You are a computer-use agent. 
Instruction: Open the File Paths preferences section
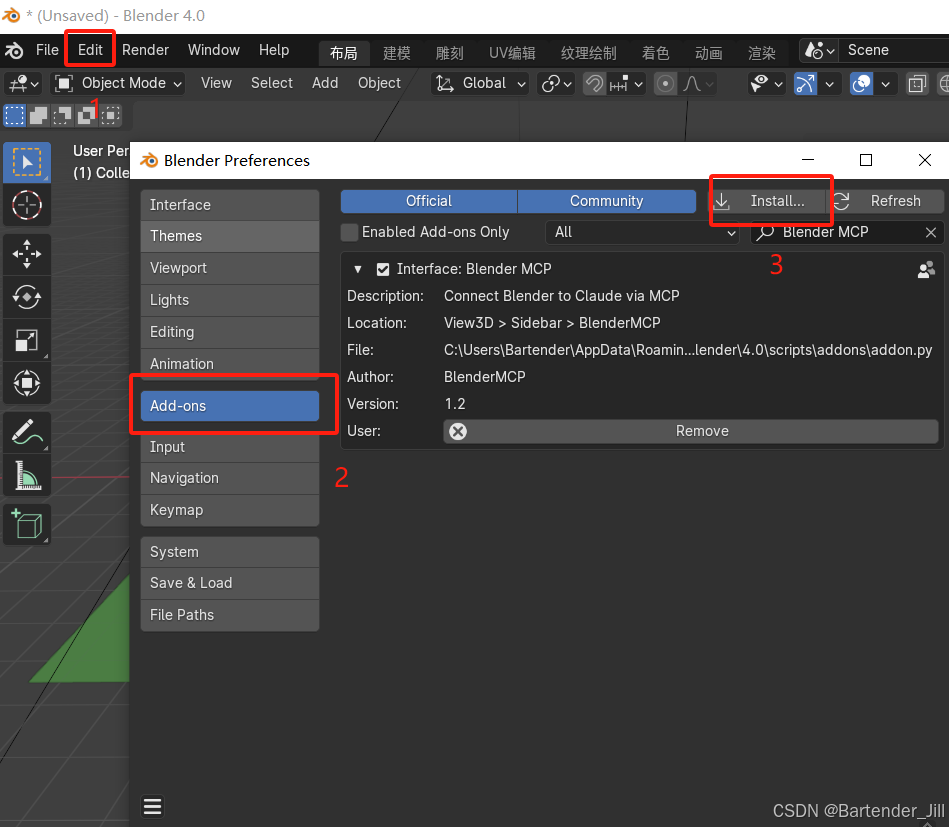tap(230, 615)
